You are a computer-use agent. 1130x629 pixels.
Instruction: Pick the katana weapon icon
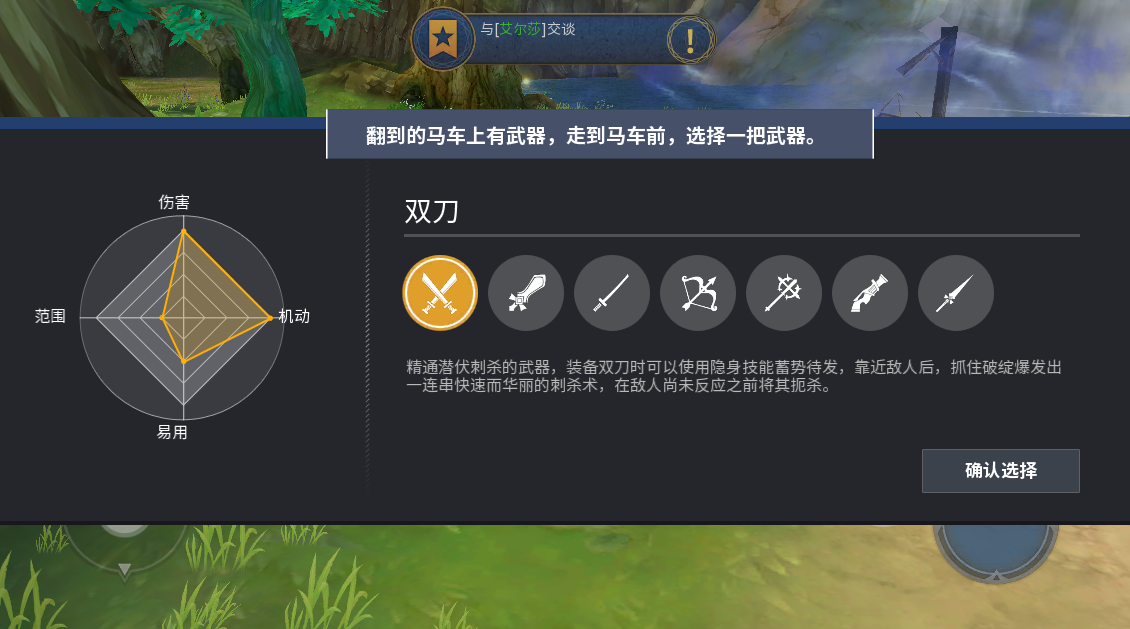(612, 293)
